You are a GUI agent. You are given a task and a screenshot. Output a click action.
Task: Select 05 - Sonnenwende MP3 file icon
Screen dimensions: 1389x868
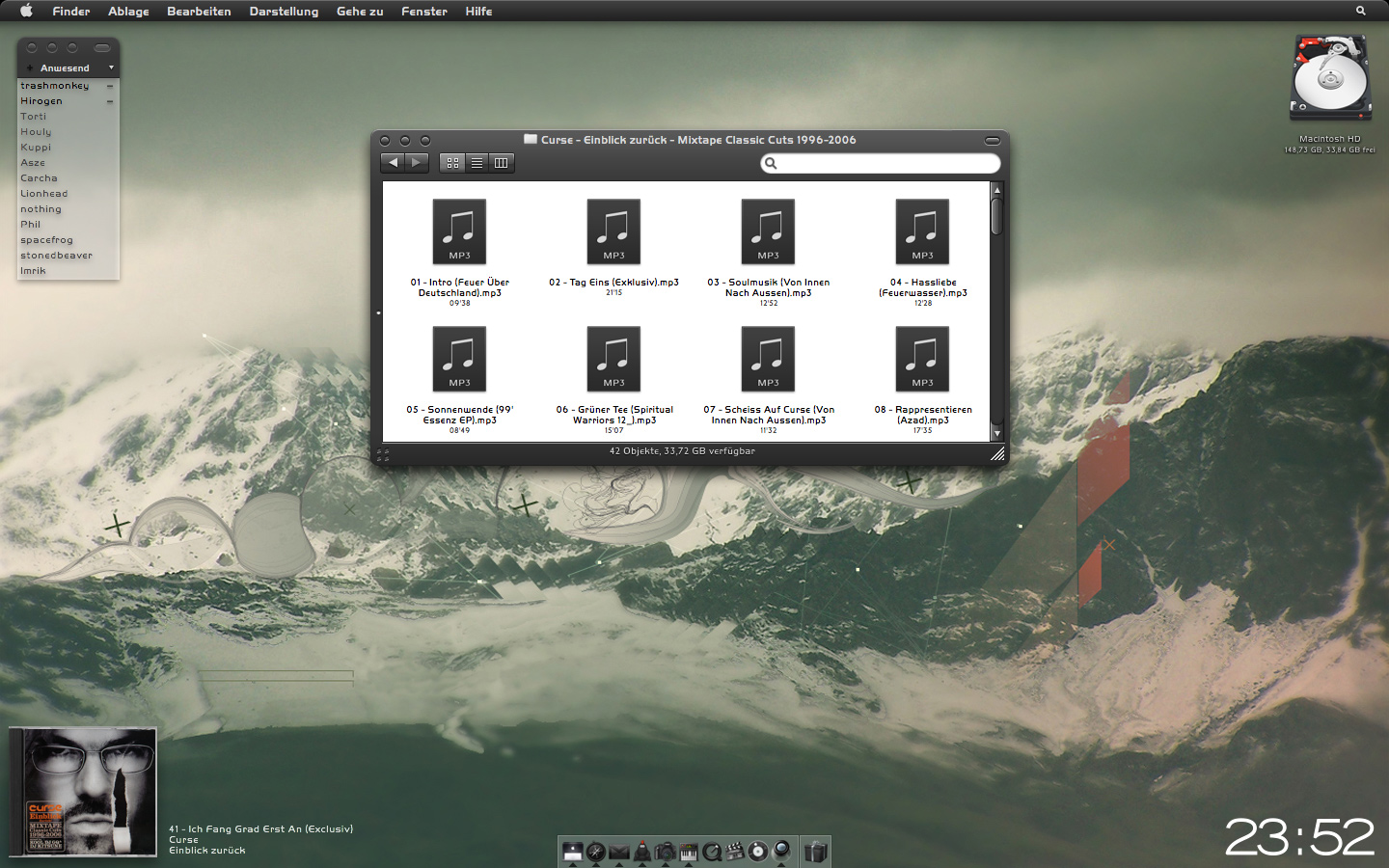(459, 359)
